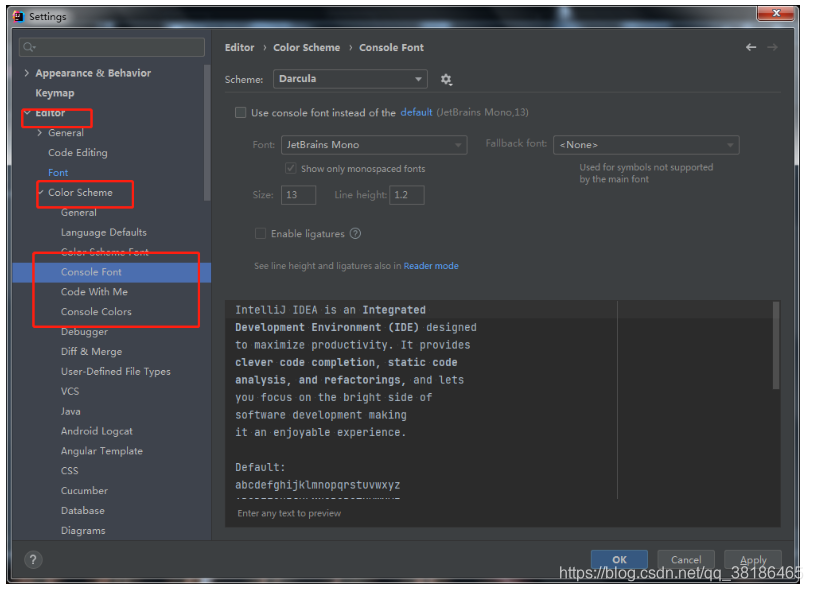Select Angular Template item
This screenshot has width=813, height=592.
pos(102,451)
